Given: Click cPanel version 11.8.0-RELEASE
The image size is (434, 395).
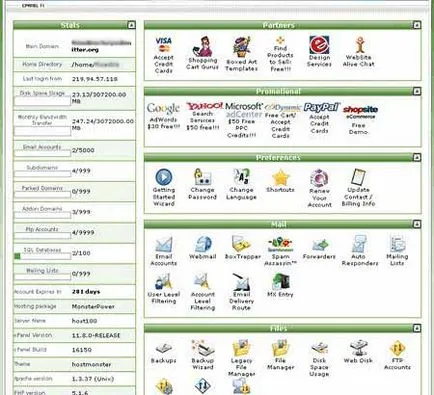Looking at the screenshot, I should click(x=96, y=335).
